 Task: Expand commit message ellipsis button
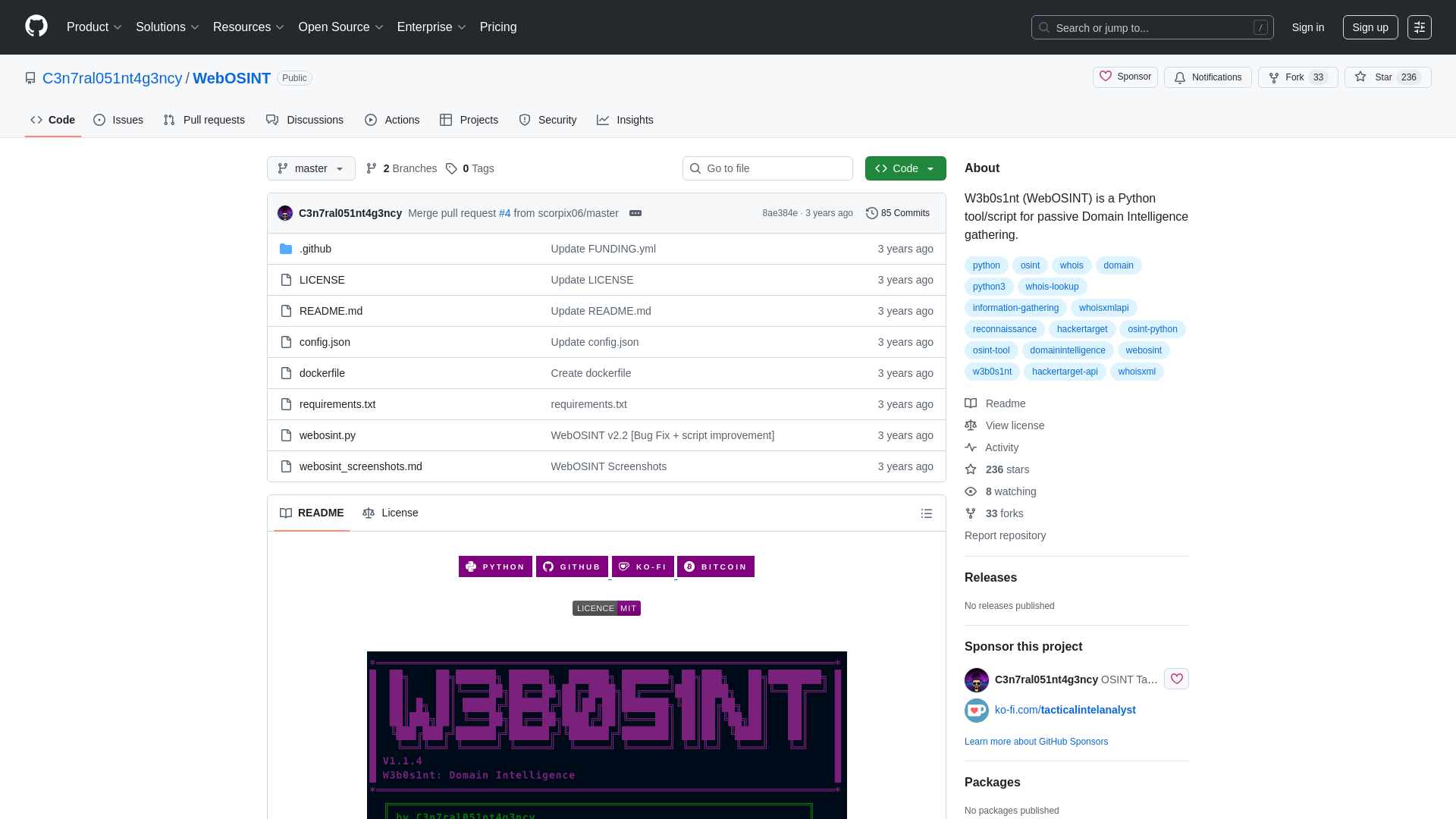click(x=635, y=213)
